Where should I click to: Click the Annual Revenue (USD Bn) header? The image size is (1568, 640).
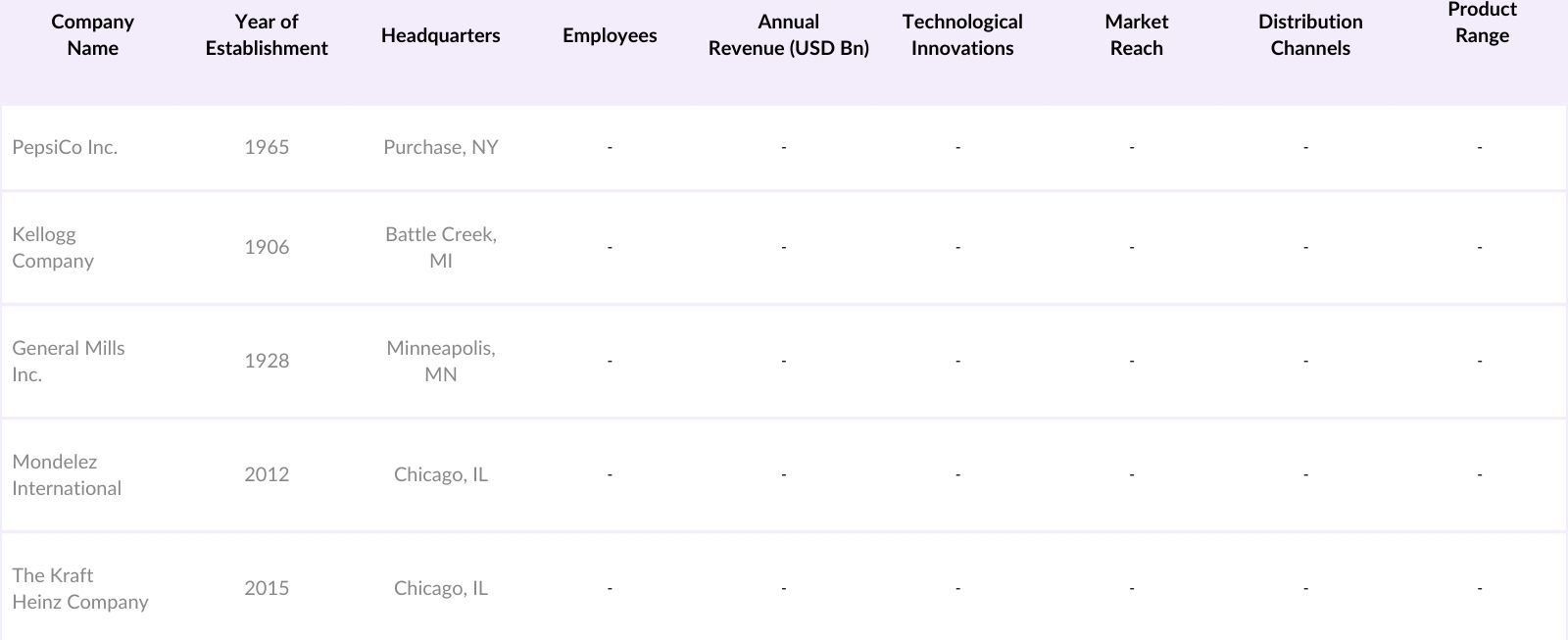click(788, 35)
